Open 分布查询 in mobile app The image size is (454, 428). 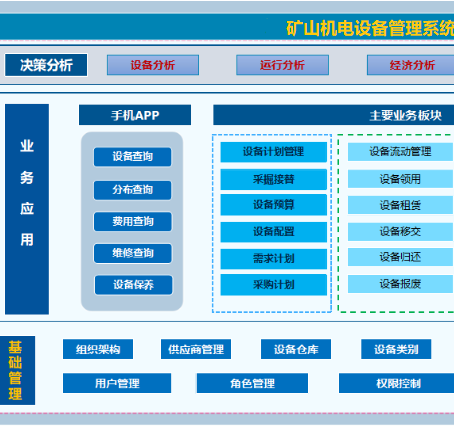pyautogui.click(x=132, y=190)
